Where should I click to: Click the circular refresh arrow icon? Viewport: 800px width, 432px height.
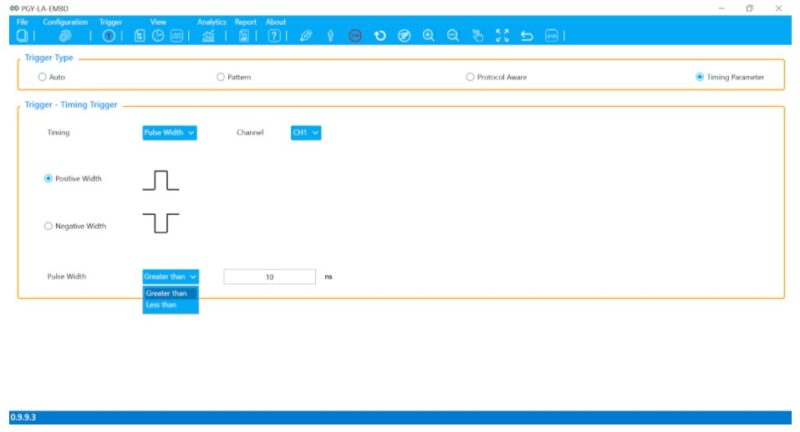380,36
